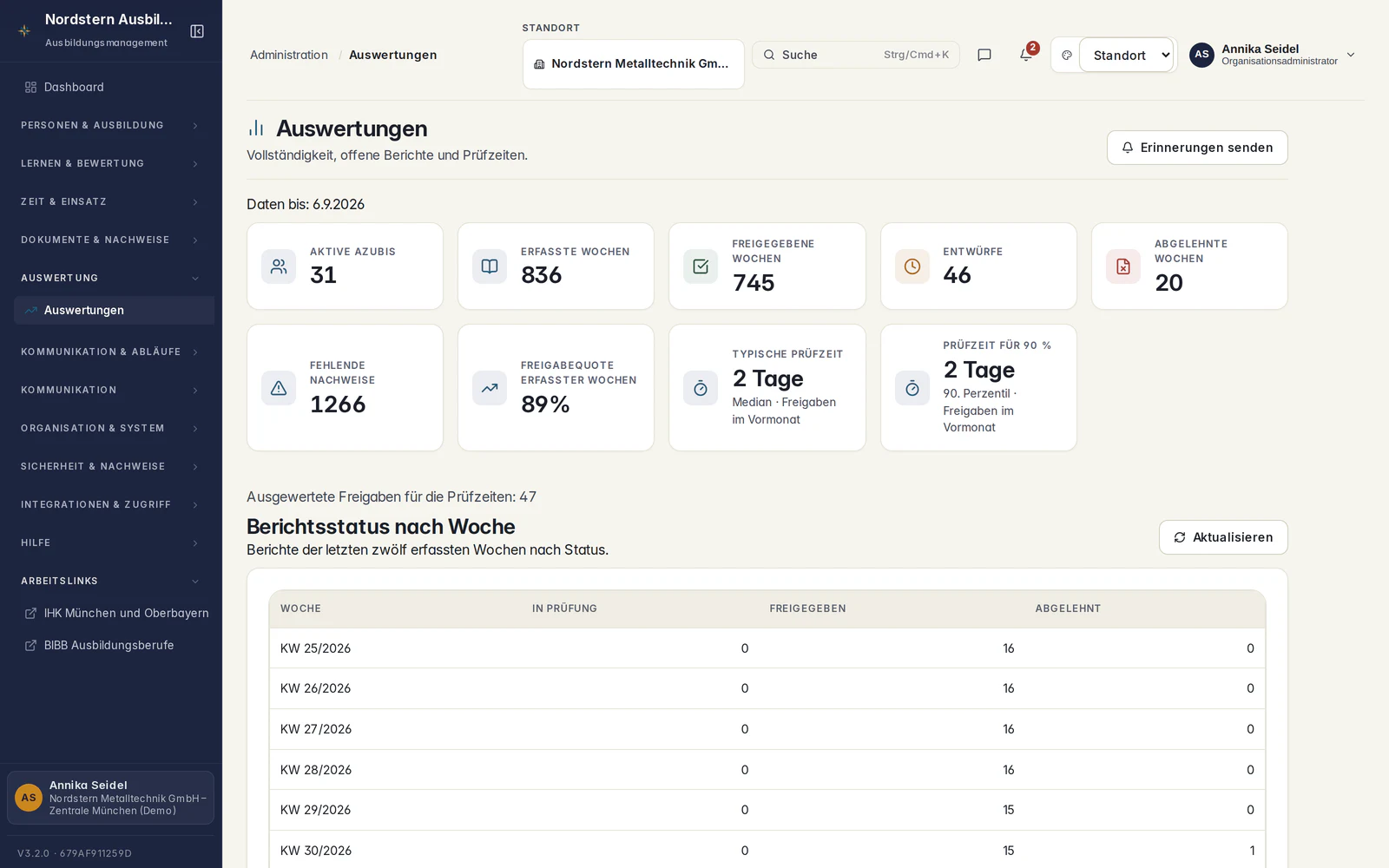Select the KW 27/2026 row

pos(767,729)
